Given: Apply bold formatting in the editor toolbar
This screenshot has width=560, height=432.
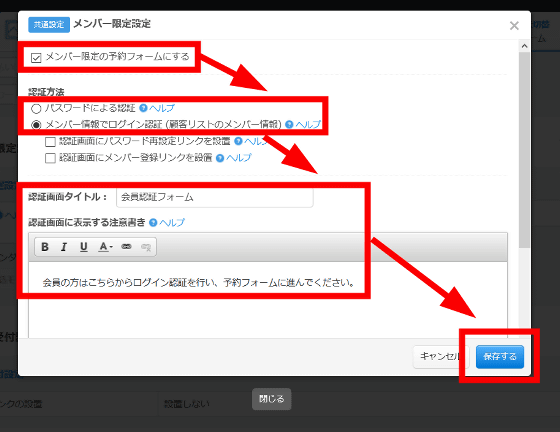Looking at the screenshot, I should pyautogui.click(x=45, y=247).
